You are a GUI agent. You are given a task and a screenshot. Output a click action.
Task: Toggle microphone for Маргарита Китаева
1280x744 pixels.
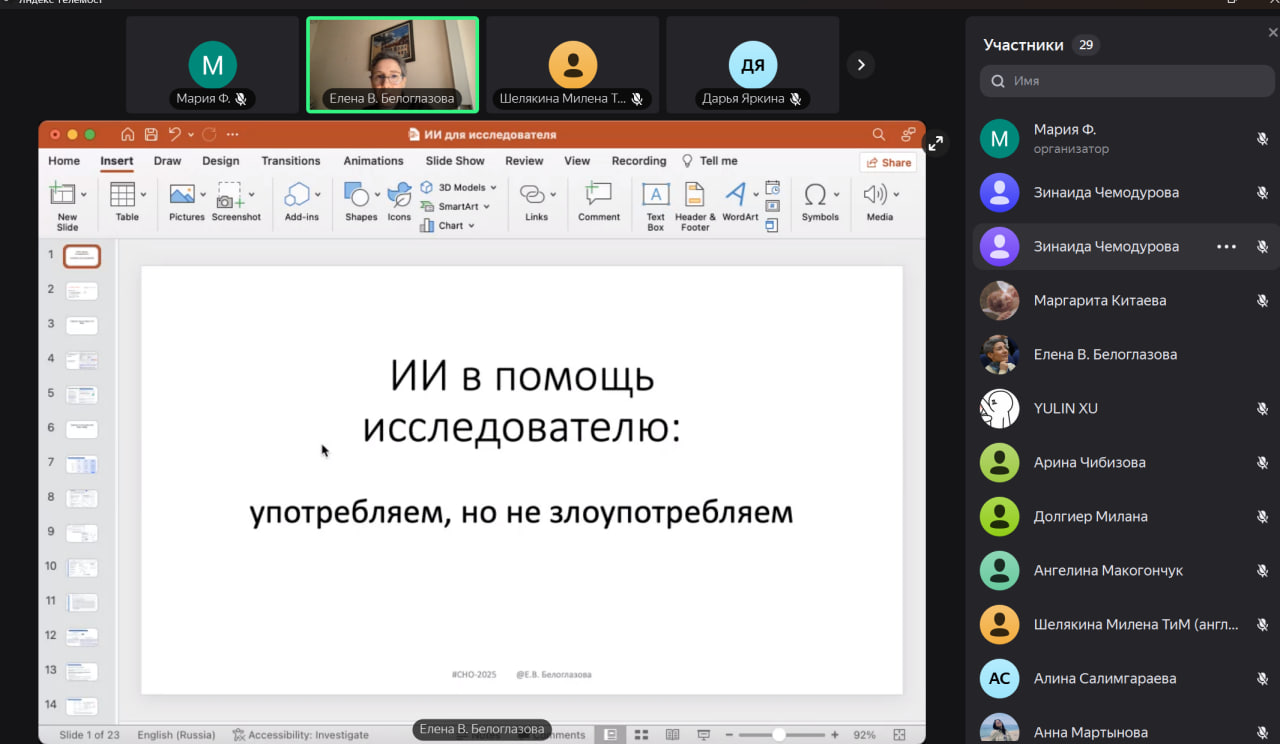pos(1262,301)
